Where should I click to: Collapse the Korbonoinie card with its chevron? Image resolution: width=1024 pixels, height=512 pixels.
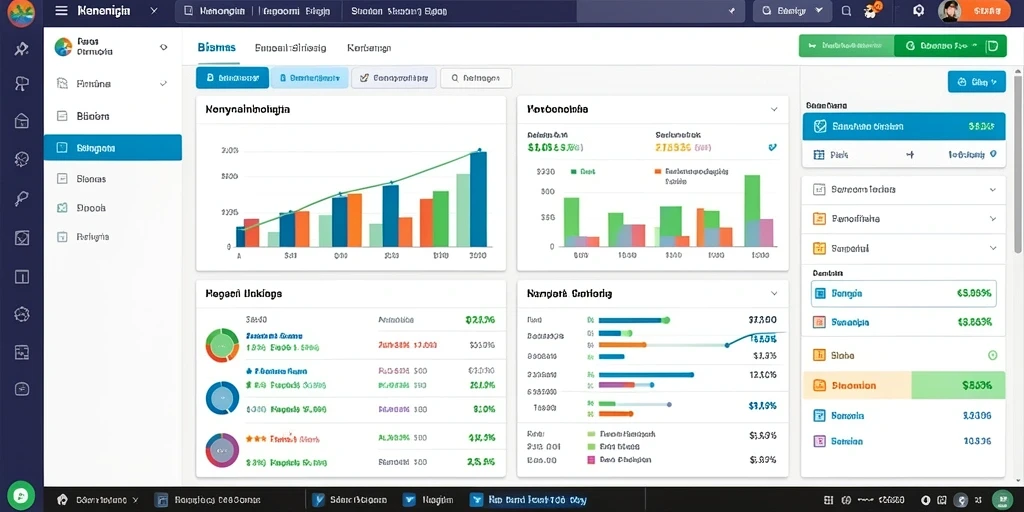(x=774, y=110)
